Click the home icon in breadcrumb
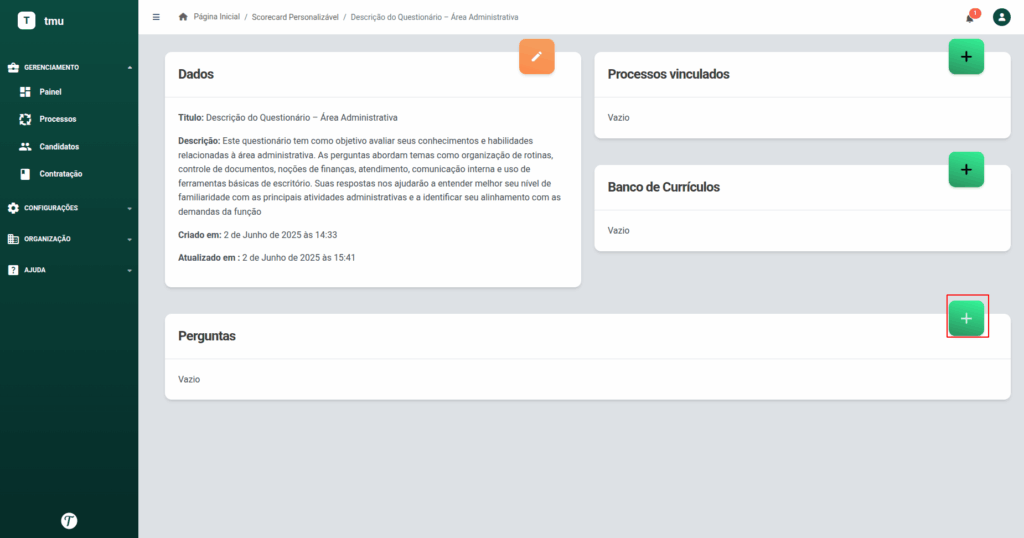The height and width of the screenshot is (538, 1024). [183, 17]
